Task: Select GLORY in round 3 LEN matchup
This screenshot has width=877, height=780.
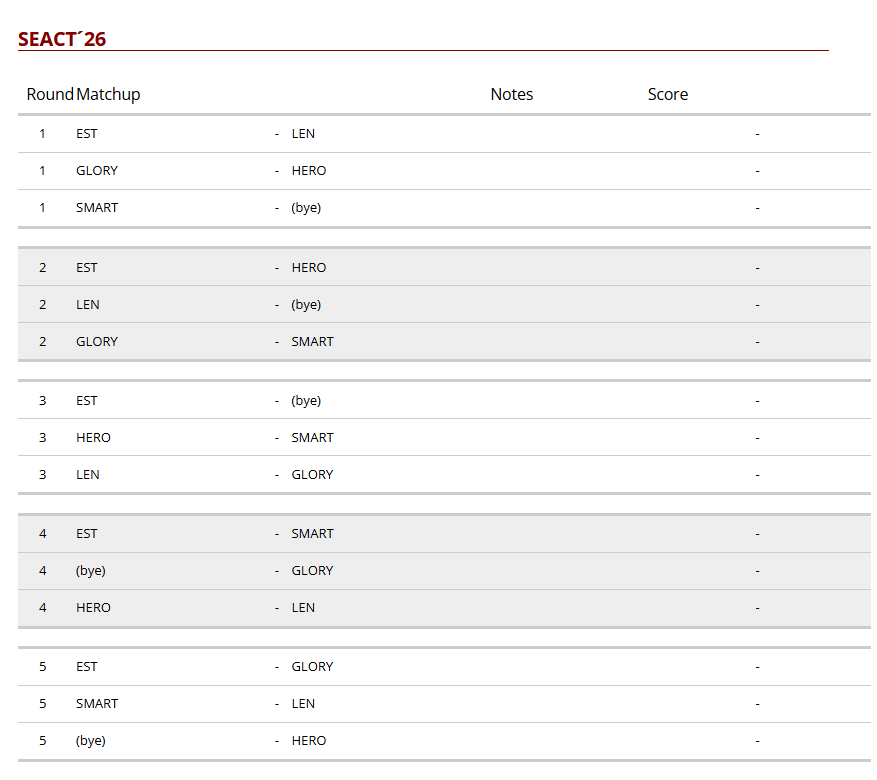Action: point(312,475)
